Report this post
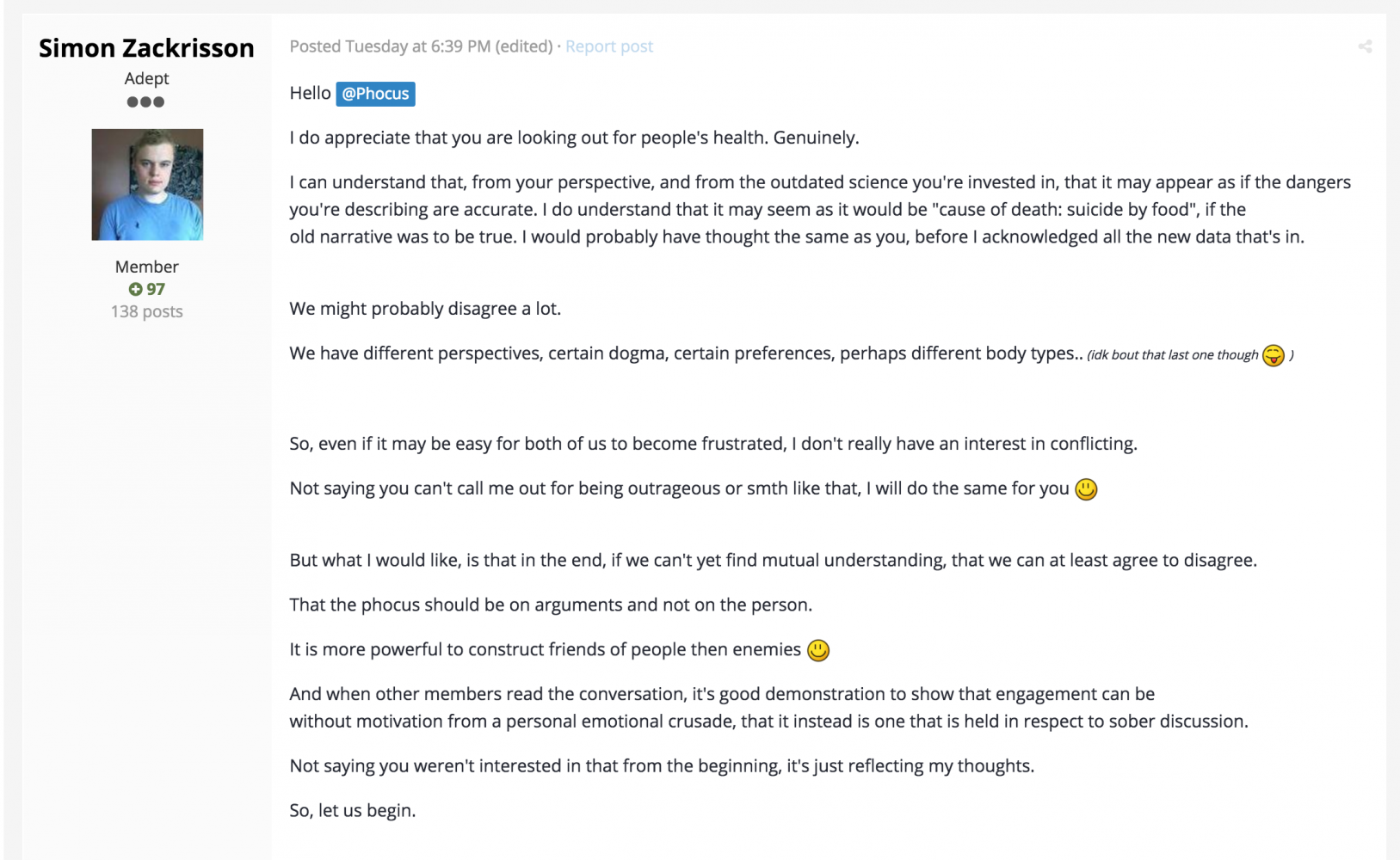The width and height of the screenshot is (1400, 860). 609,46
